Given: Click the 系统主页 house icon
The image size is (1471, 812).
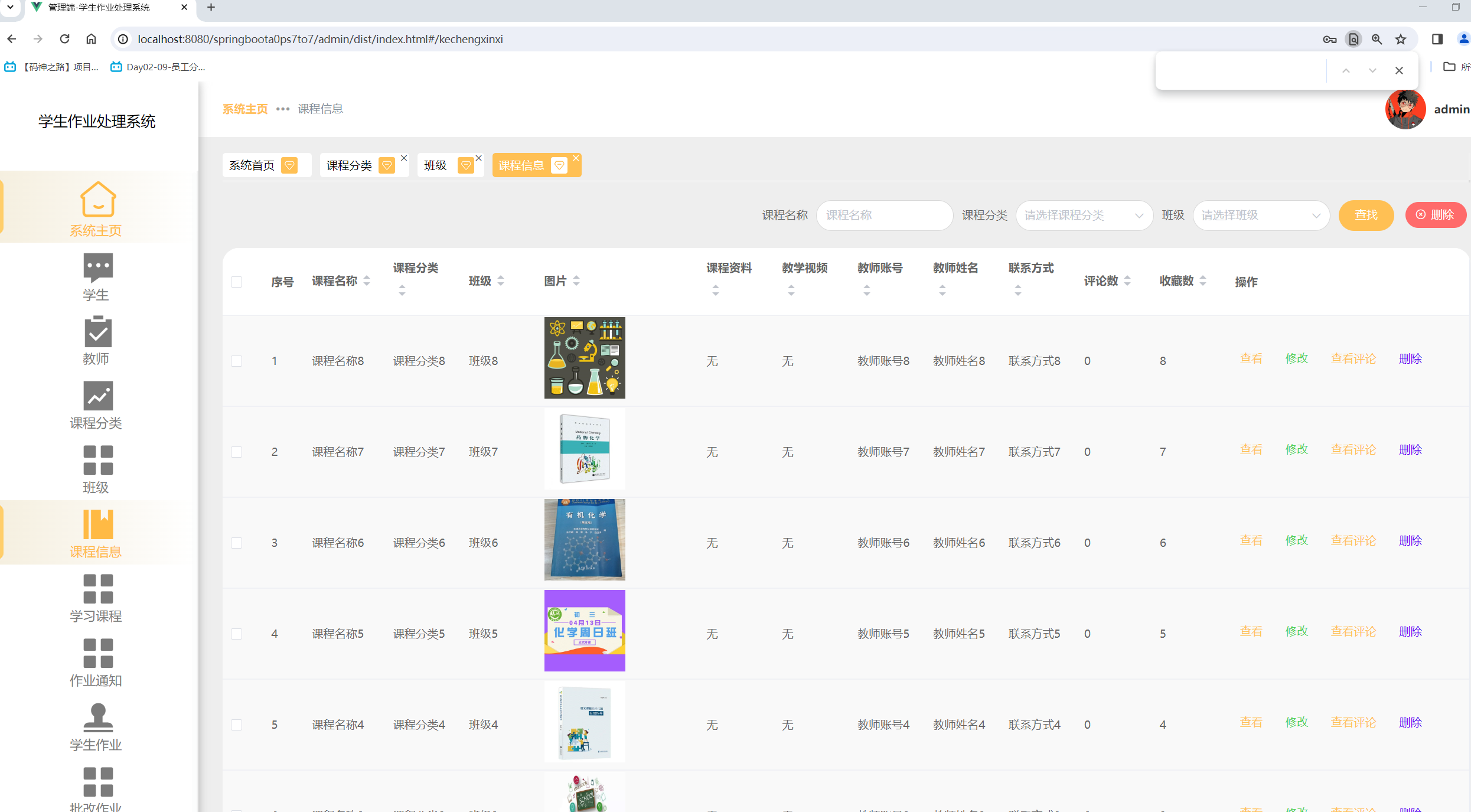Looking at the screenshot, I should [x=97, y=199].
